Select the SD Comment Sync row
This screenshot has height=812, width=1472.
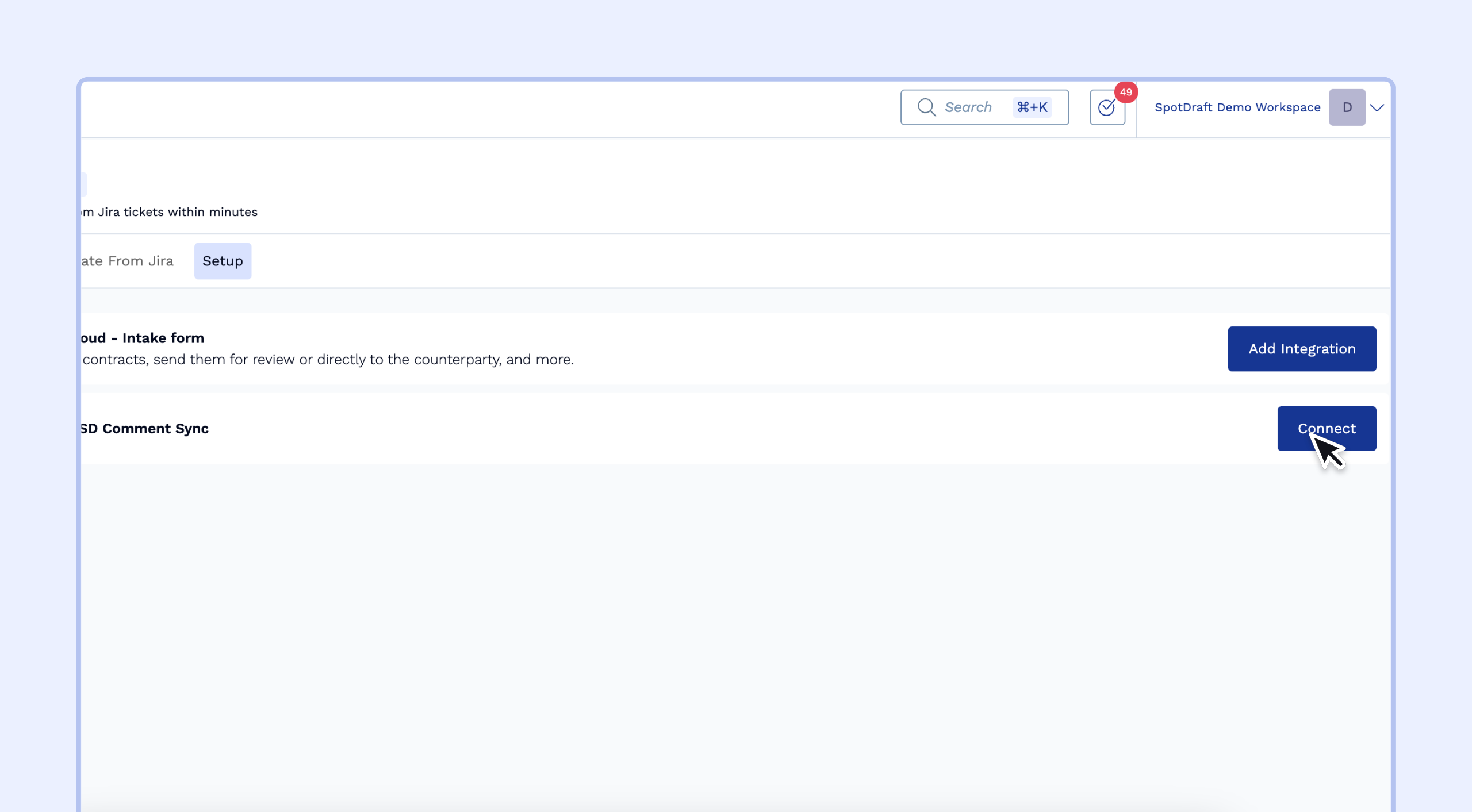[690, 429]
